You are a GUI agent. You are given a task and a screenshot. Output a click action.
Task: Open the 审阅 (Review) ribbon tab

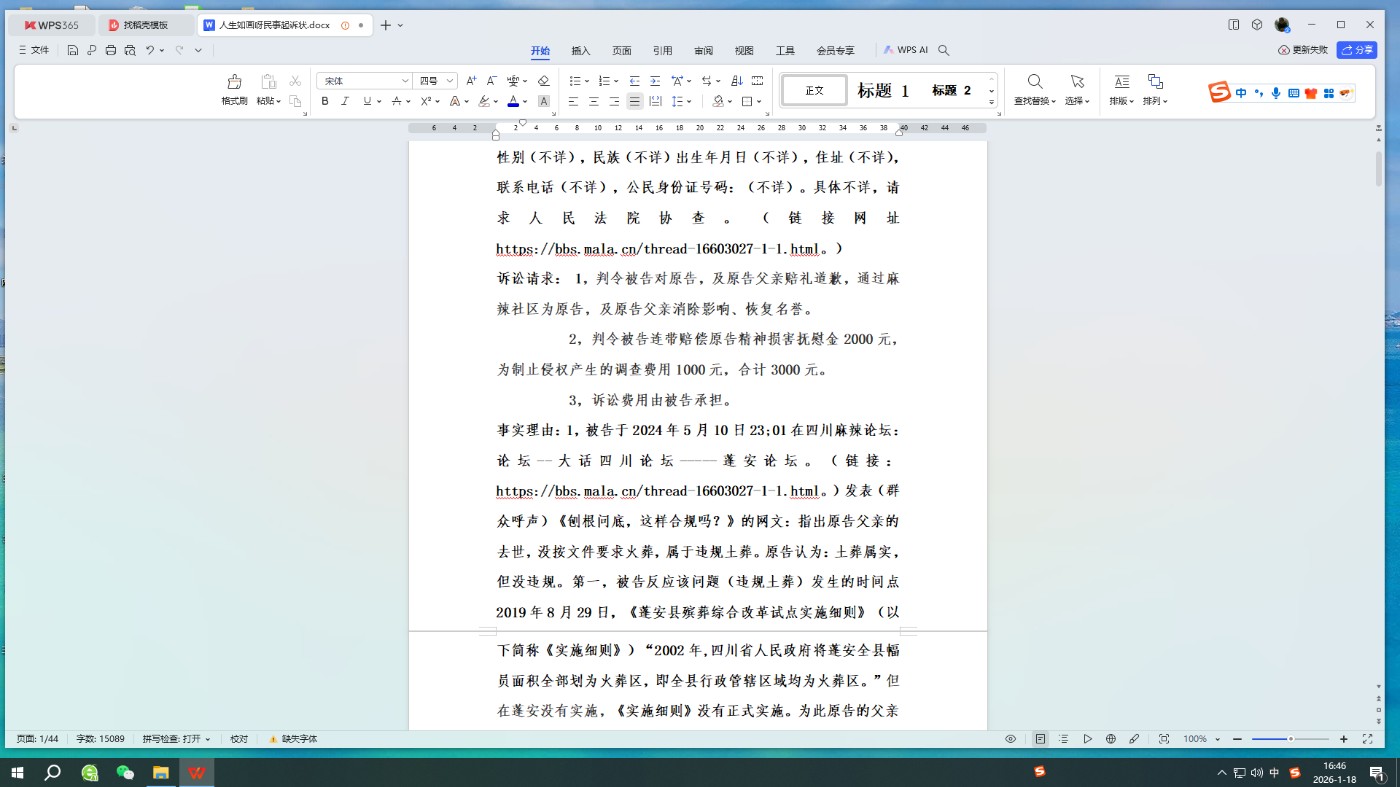pos(703,51)
